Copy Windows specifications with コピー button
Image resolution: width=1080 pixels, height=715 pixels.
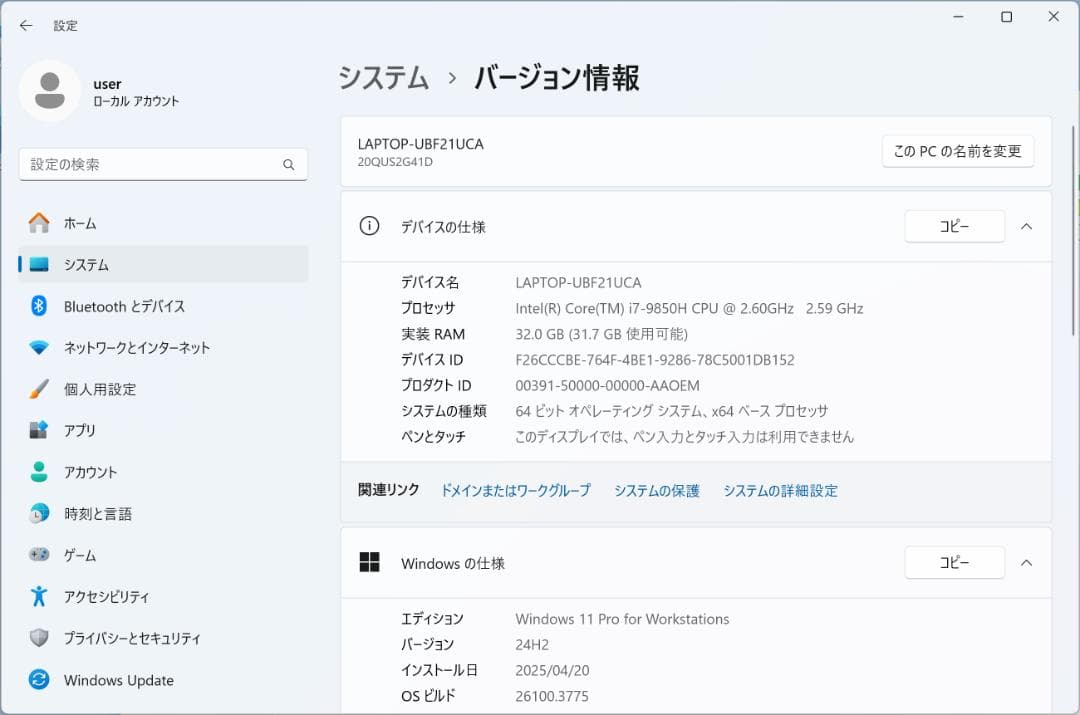[954, 563]
